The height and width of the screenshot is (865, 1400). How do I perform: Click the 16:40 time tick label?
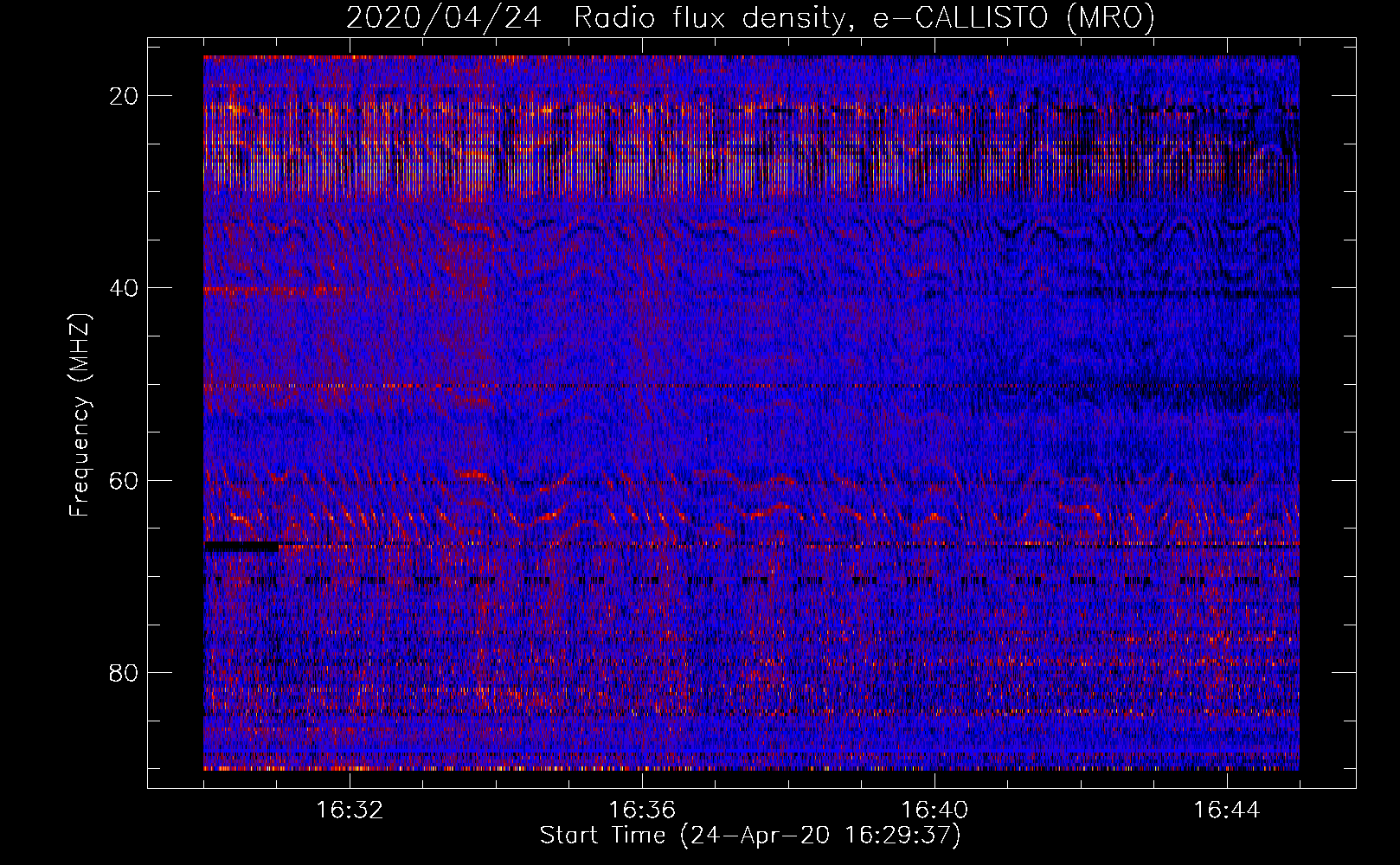coord(934,811)
